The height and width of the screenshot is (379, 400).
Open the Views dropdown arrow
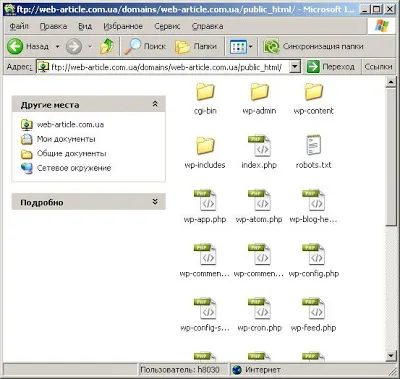coord(251,47)
